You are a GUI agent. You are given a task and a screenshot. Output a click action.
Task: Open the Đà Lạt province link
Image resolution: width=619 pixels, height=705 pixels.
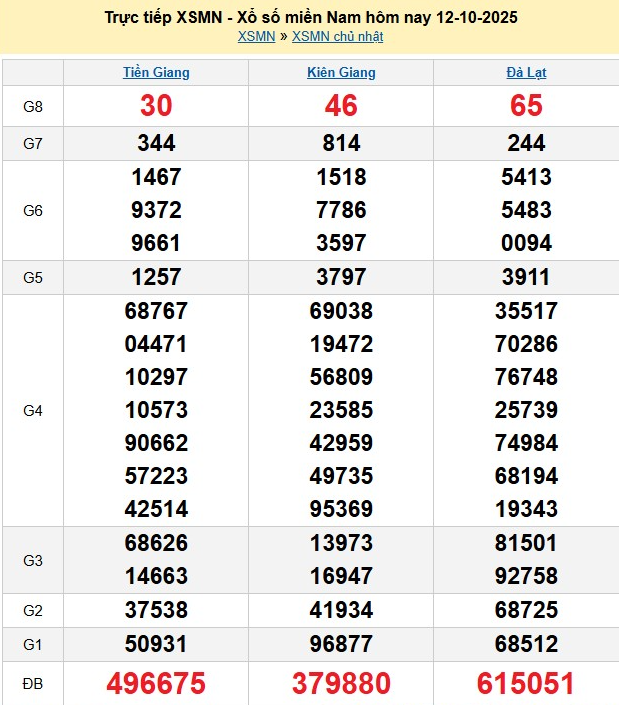(x=526, y=73)
